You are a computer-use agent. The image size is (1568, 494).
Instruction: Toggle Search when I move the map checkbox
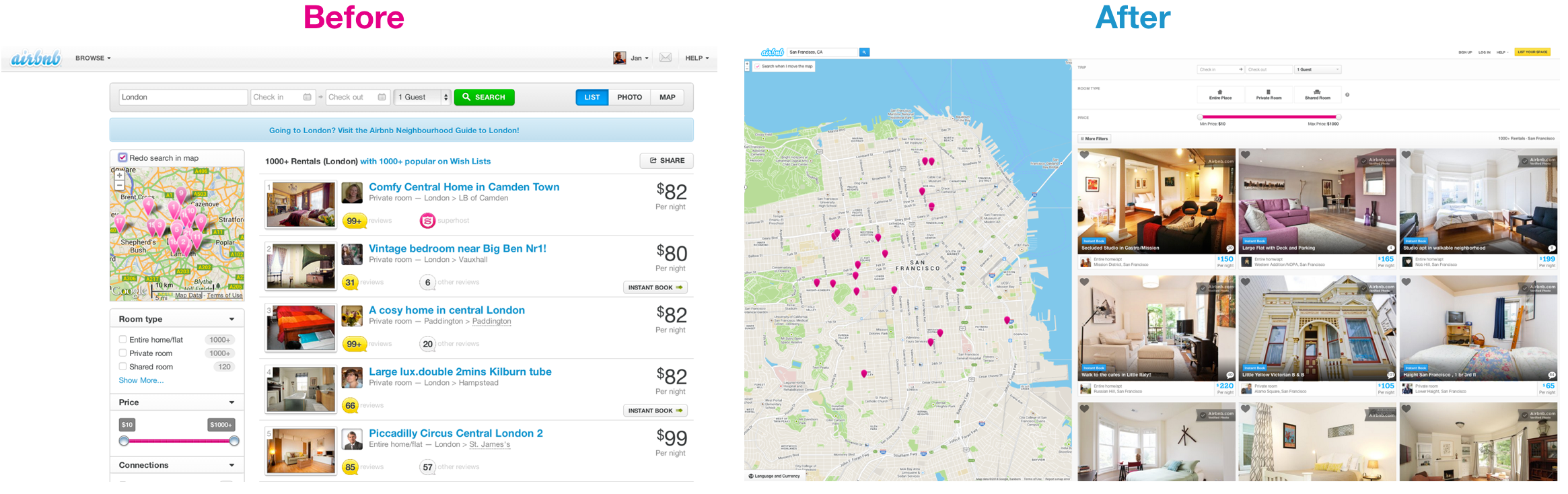757,67
